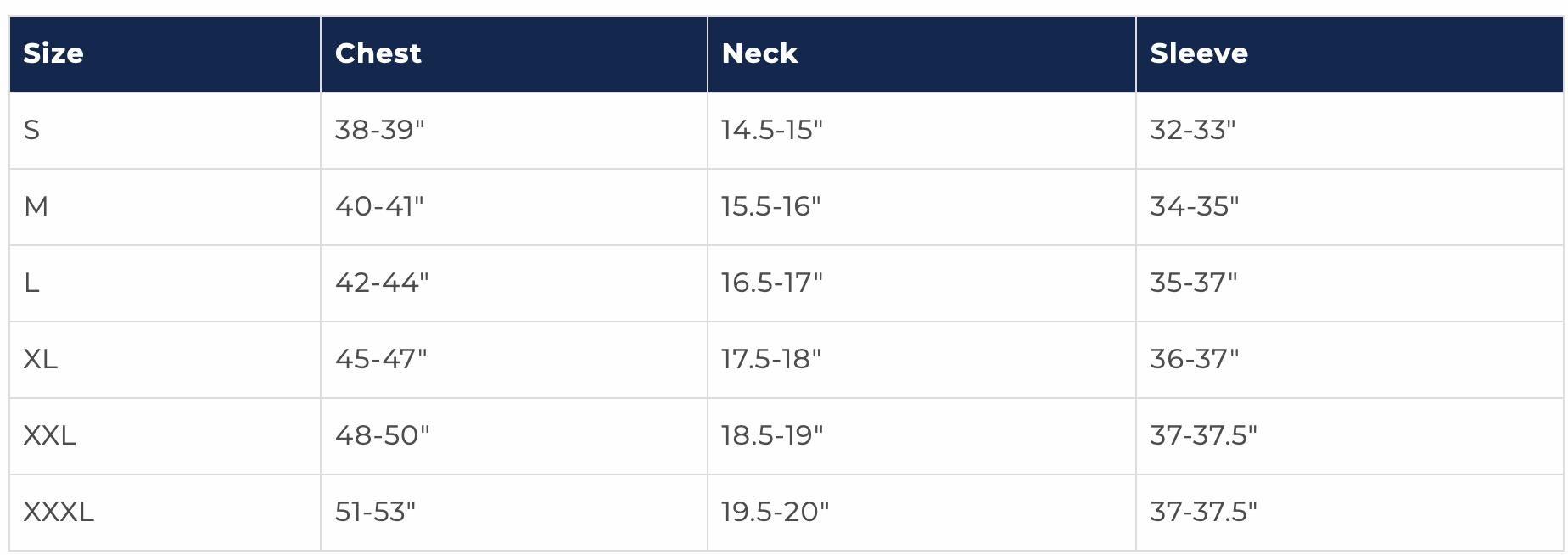Click the 35-37" sleeve measurement cell
Screen dimensions: 1568x555
(x=1193, y=283)
